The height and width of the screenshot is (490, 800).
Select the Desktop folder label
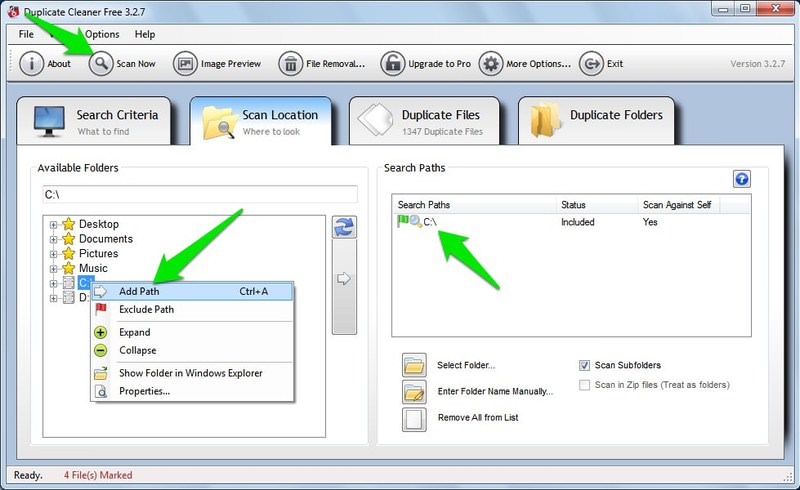coord(98,224)
